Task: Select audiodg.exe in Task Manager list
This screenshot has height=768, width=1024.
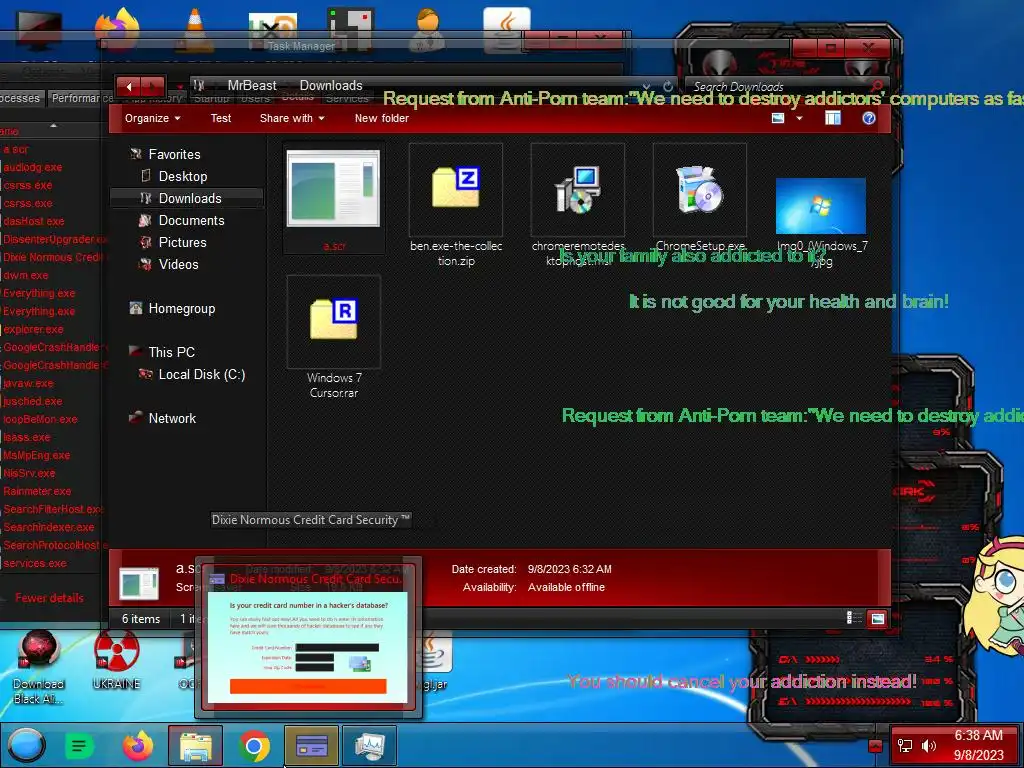Action: pyautogui.click(x=33, y=167)
